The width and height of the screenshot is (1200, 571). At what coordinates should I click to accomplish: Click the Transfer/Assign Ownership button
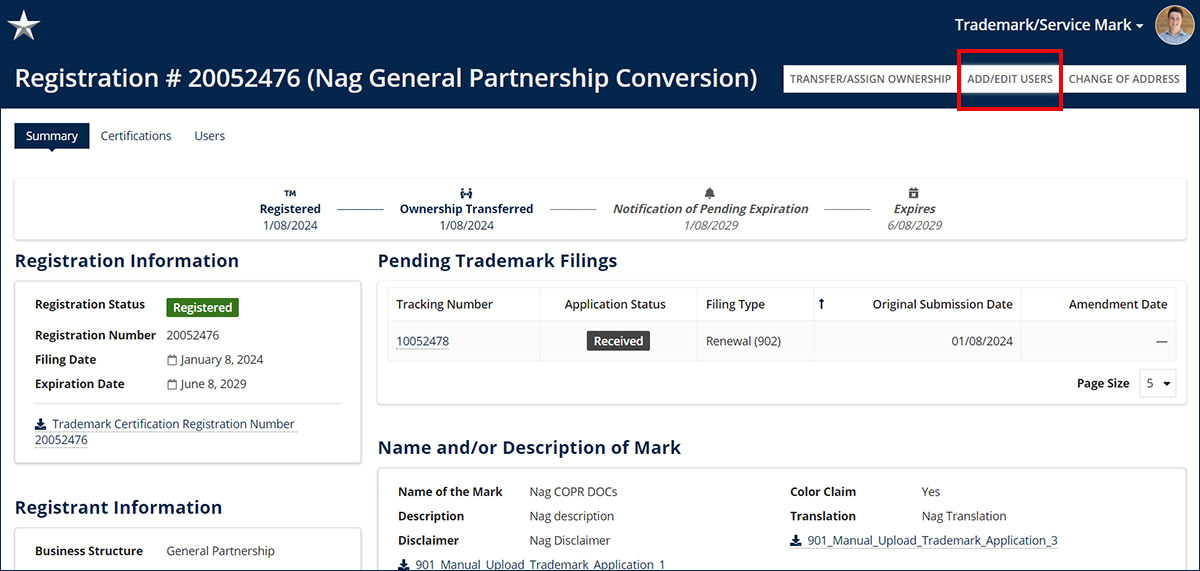point(870,79)
